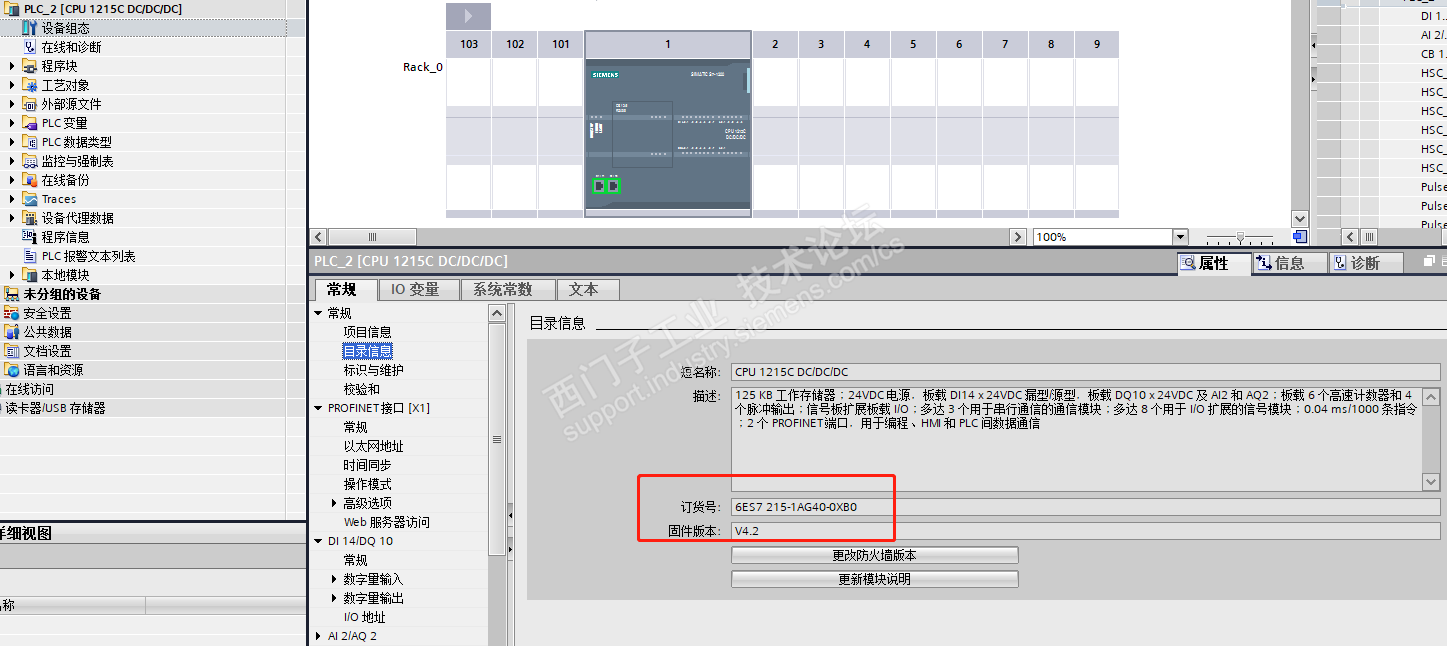Screen dimensions: 1447x646
Task: Click the 安全设置 icon
Action: pyautogui.click(x=12, y=313)
